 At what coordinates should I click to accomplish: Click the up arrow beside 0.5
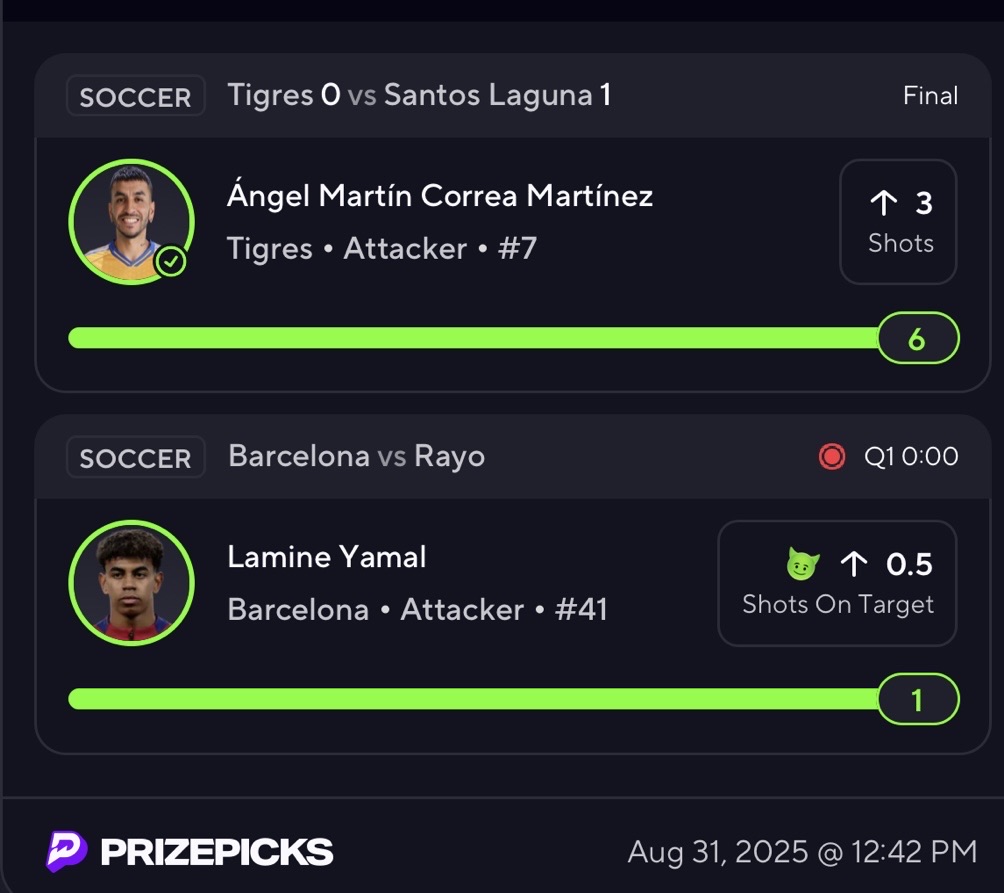pos(854,565)
